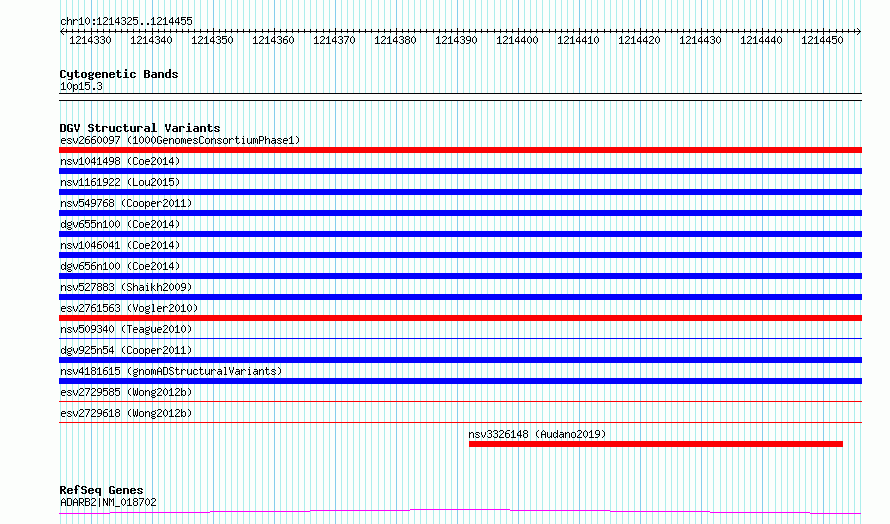
Task: Click blue bar under nsv4181615
Action: (x=460, y=381)
